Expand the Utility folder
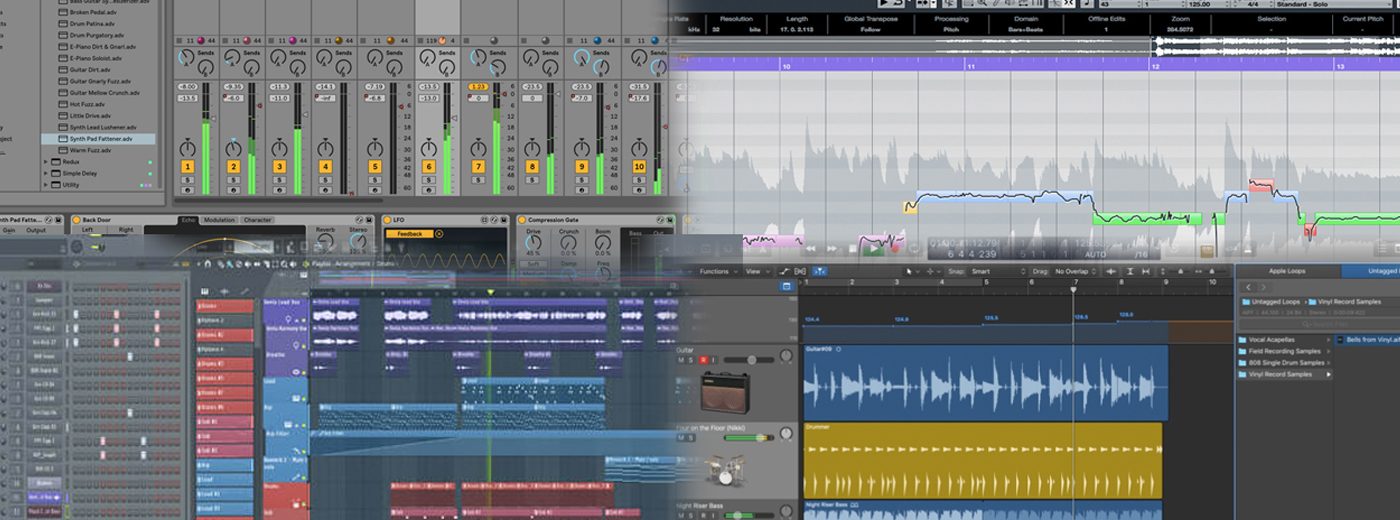The width and height of the screenshot is (1400, 520). coord(46,185)
